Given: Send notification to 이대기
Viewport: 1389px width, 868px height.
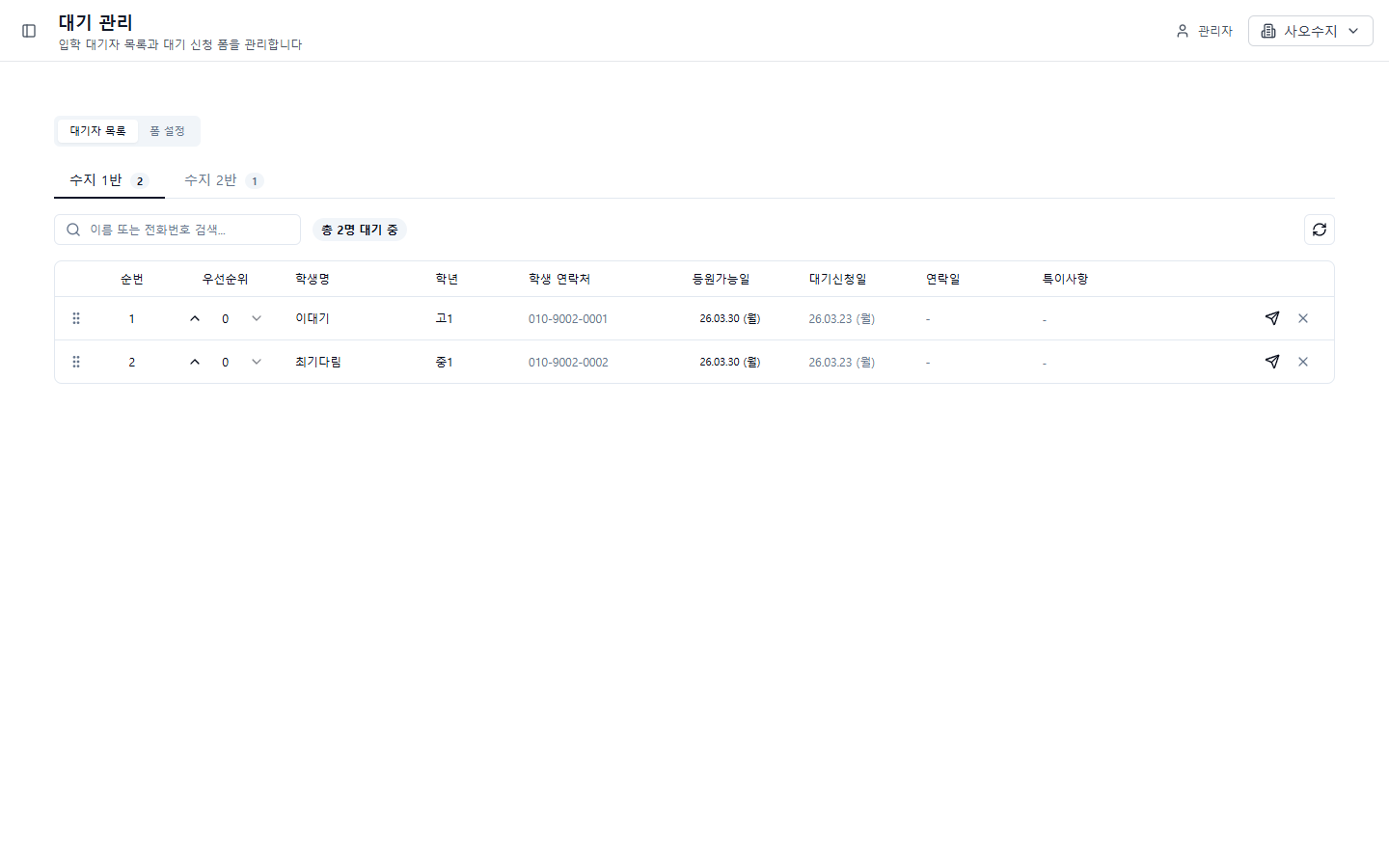Looking at the screenshot, I should click(1271, 317).
